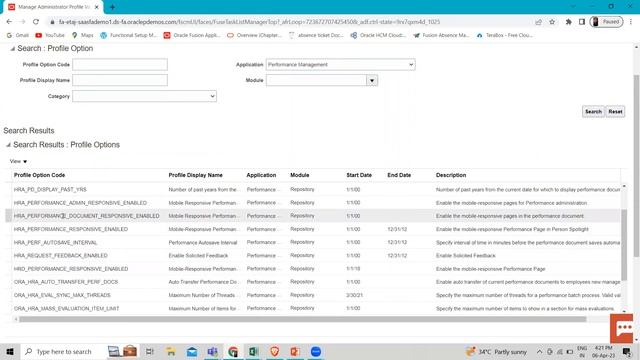The width and height of the screenshot is (640, 360).
Task: Click the Description column header
Action: (451, 175)
